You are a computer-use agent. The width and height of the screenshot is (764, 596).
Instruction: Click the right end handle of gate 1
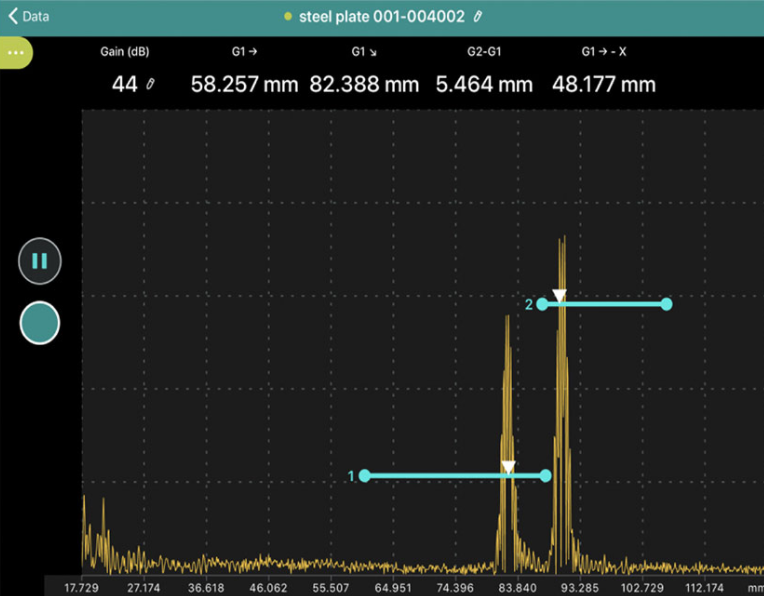546,476
